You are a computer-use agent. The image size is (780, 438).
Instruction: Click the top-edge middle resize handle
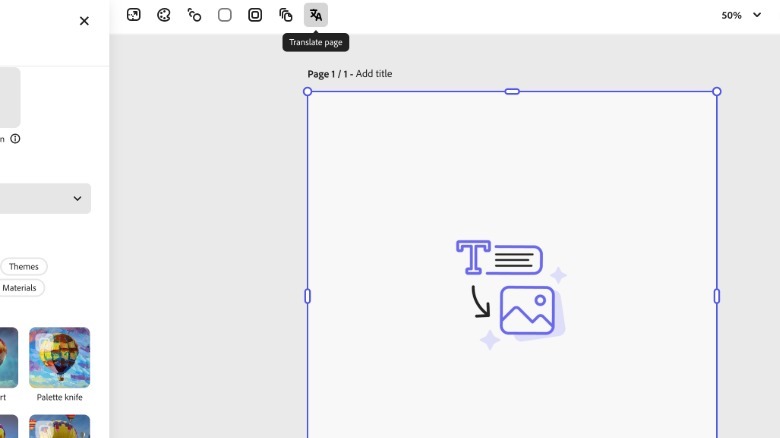point(512,92)
